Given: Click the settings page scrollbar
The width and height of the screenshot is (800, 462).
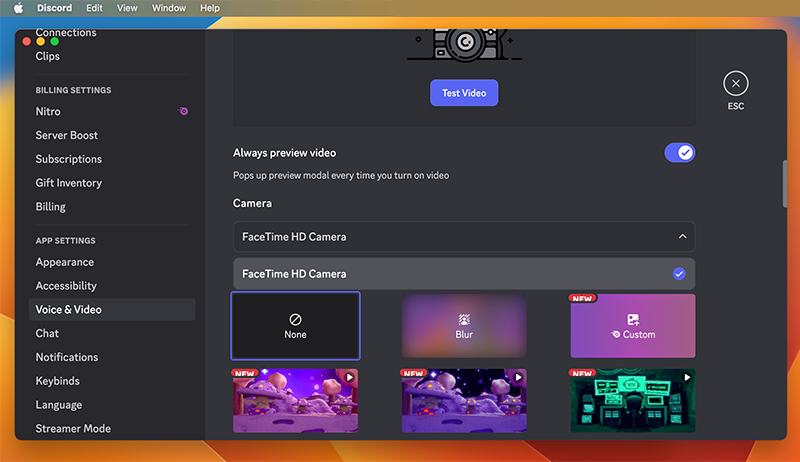Looking at the screenshot, I should (785, 182).
